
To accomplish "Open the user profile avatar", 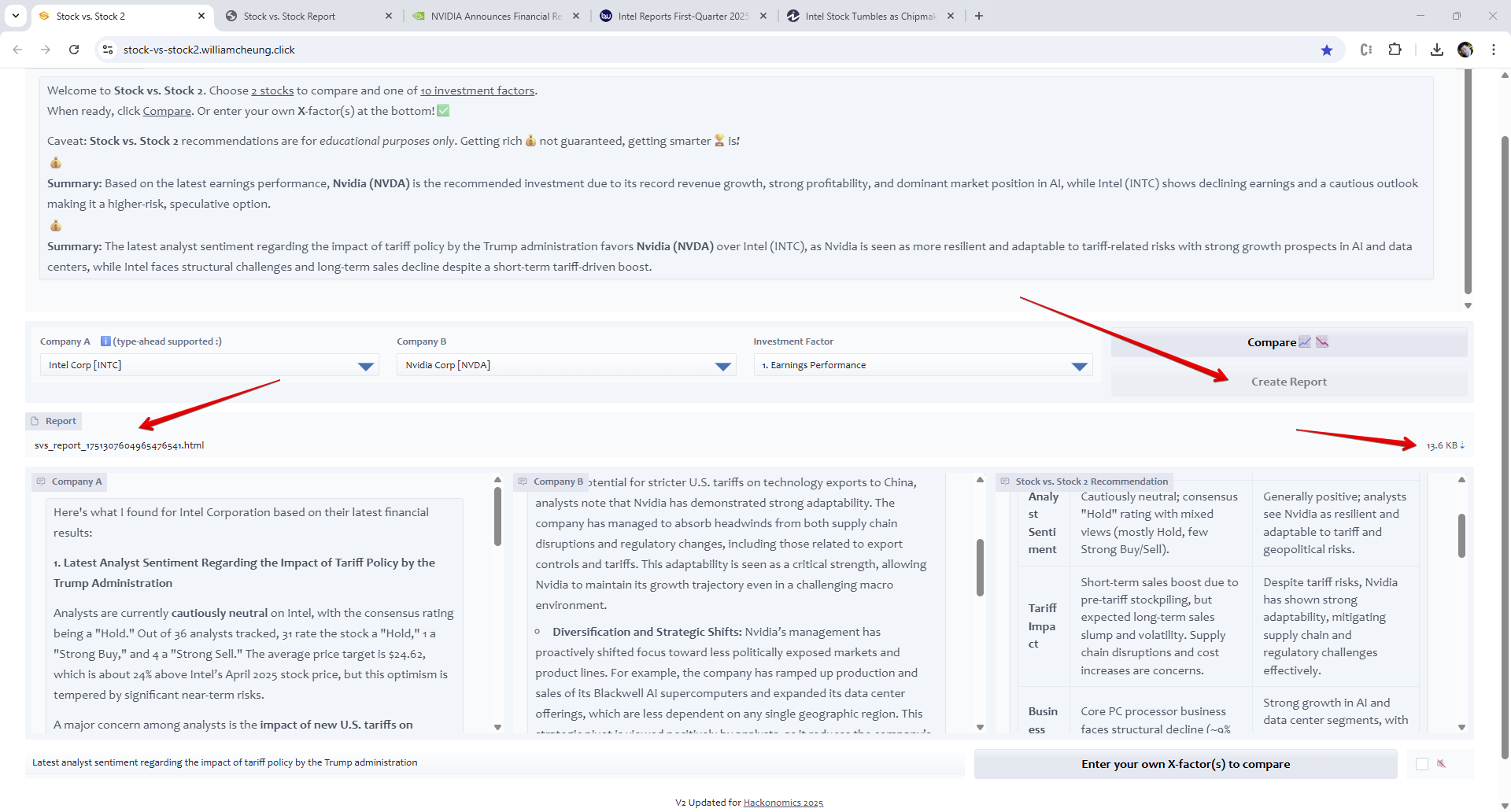I will (x=1465, y=50).
